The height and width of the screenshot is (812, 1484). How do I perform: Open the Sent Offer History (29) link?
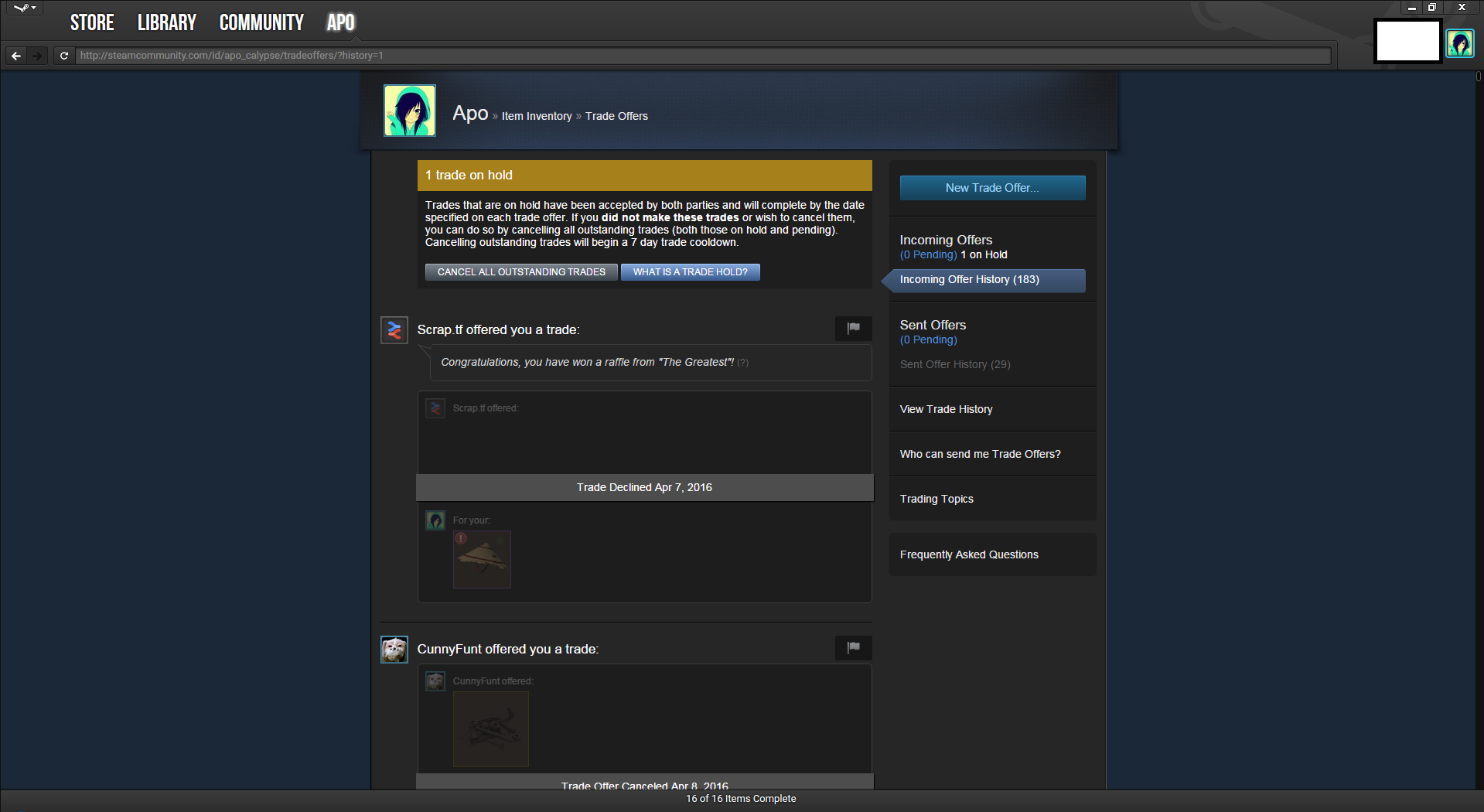955,364
